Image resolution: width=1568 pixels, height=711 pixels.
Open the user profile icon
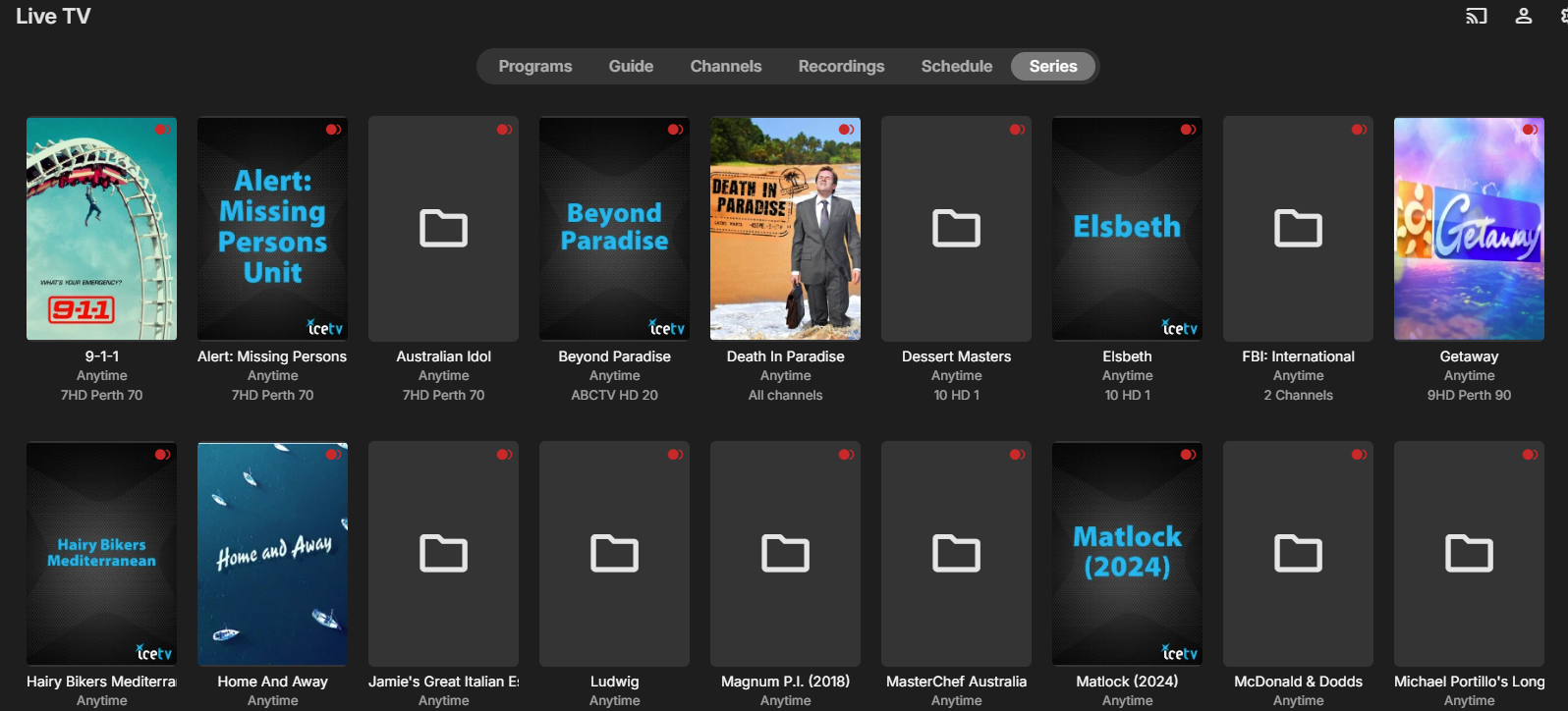[1523, 16]
